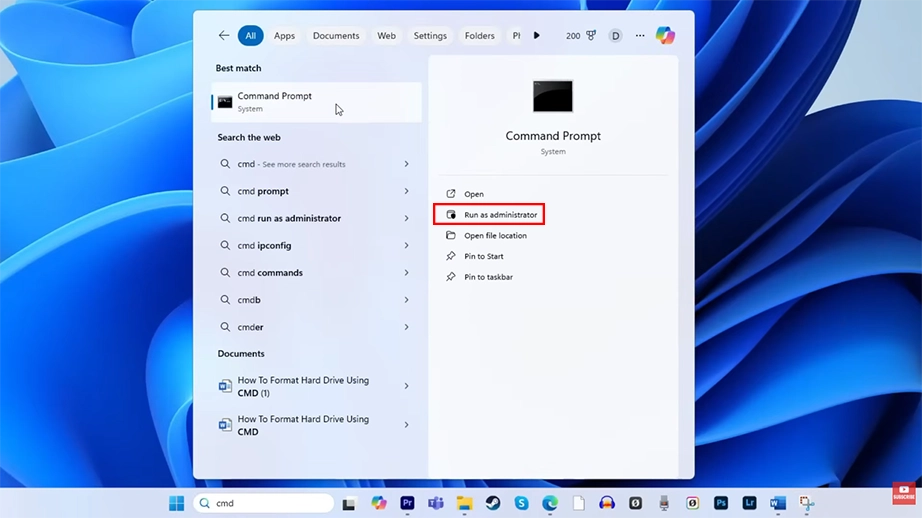Open File Explorer from the taskbar
922x518 pixels.
[465, 503]
